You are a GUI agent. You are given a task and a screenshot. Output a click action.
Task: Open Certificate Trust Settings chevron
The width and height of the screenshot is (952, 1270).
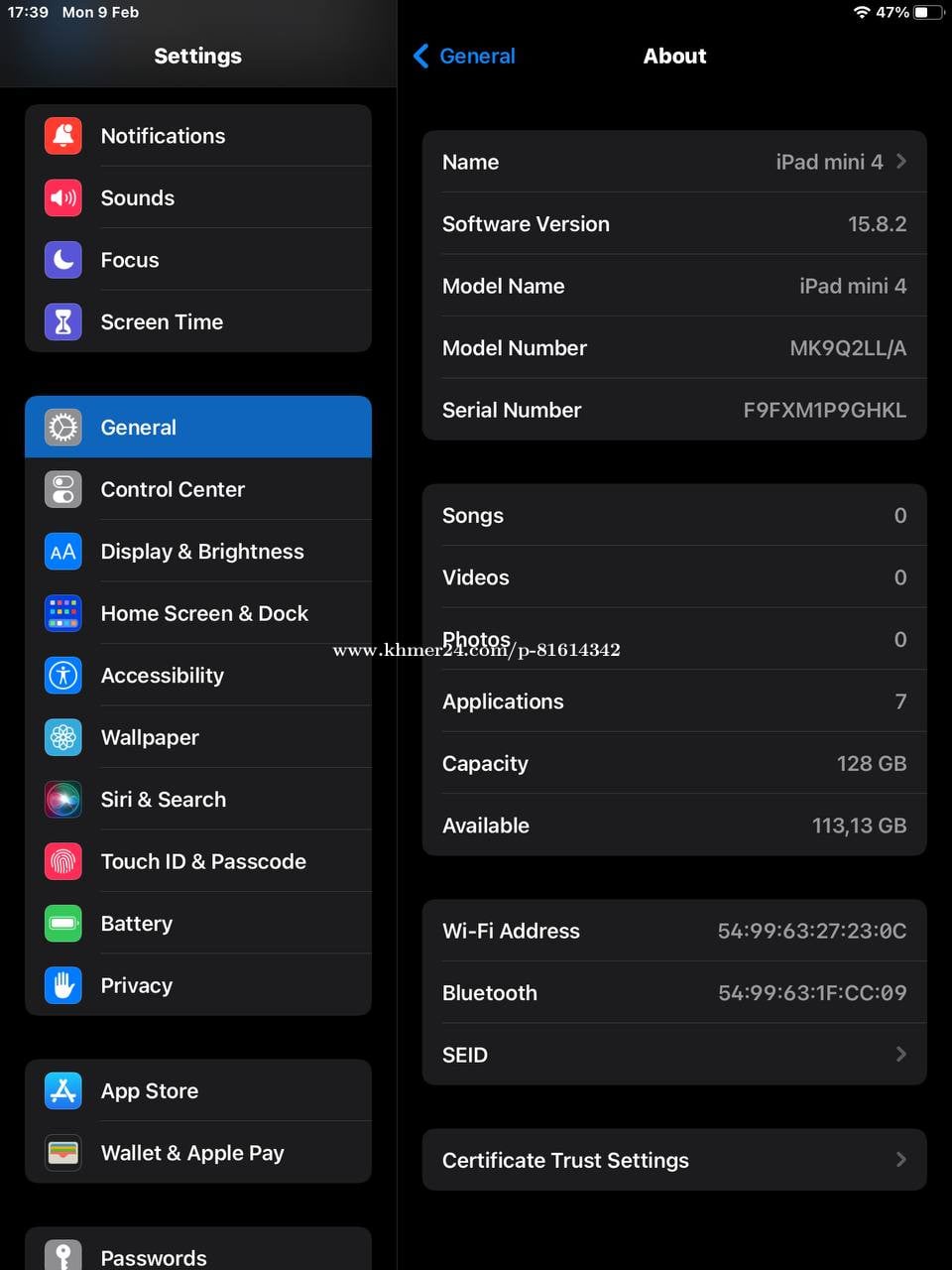pyautogui.click(x=900, y=1160)
